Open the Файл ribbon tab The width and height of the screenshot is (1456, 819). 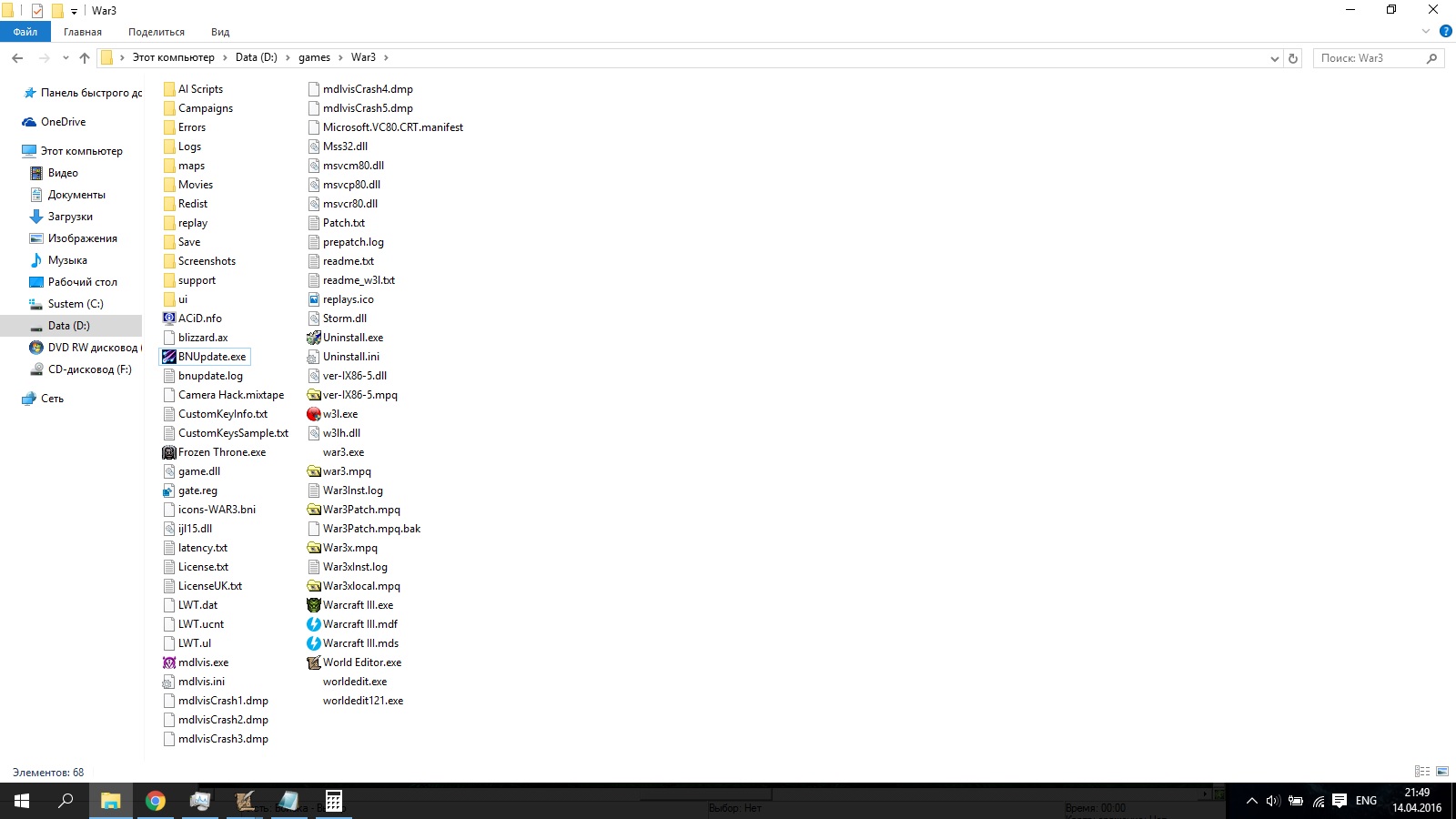(x=25, y=32)
